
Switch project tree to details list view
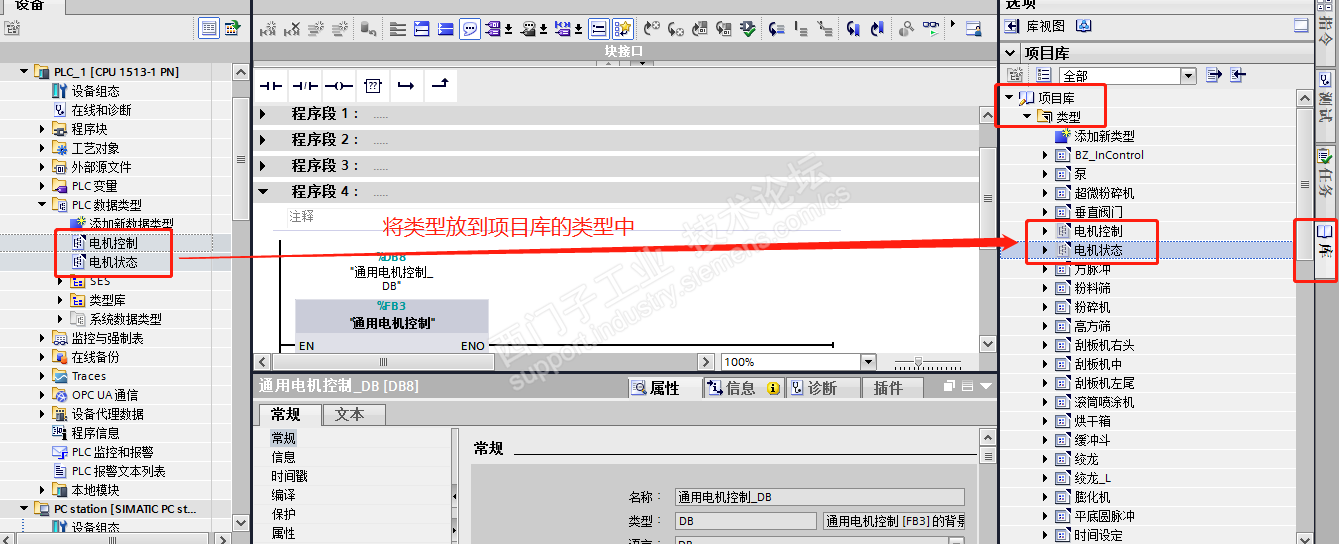coord(209,28)
